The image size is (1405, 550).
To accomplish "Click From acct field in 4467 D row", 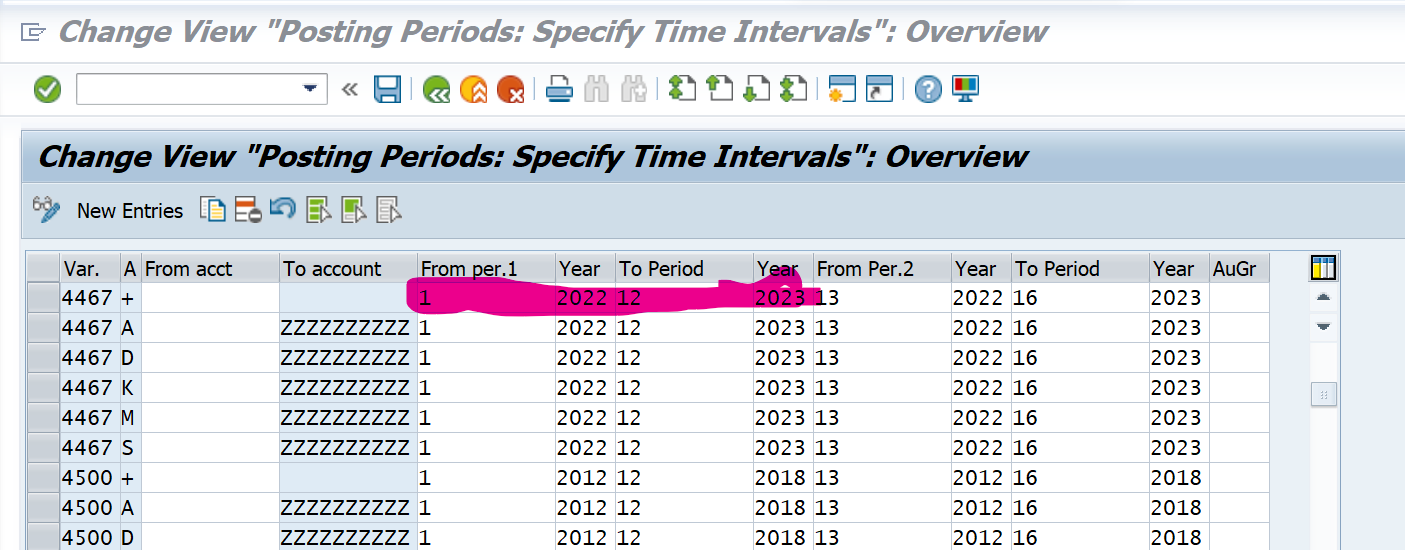I will [210, 358].
